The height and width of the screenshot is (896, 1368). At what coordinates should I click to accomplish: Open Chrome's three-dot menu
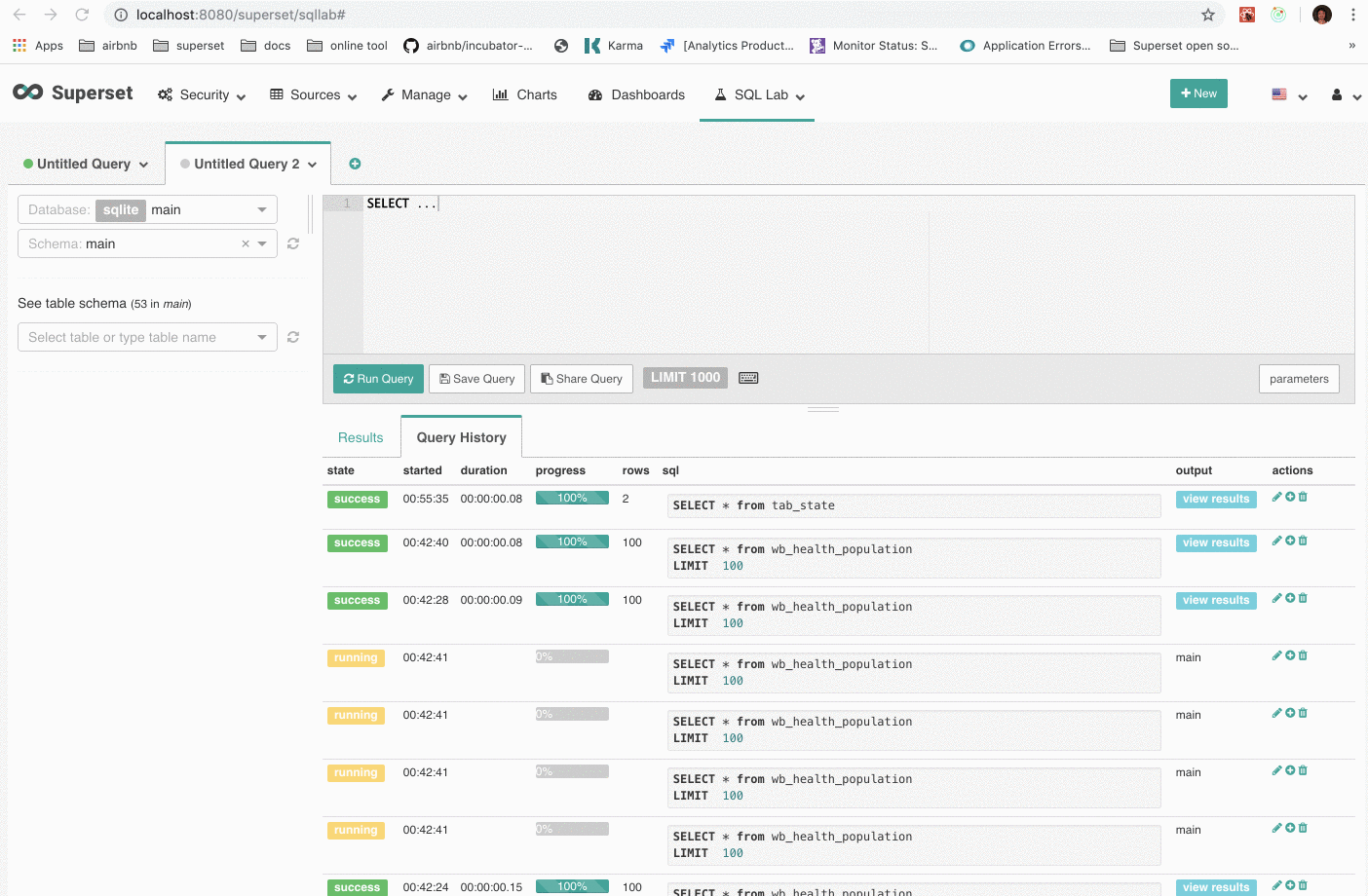pyautogui.click(x=1353, y=15)
